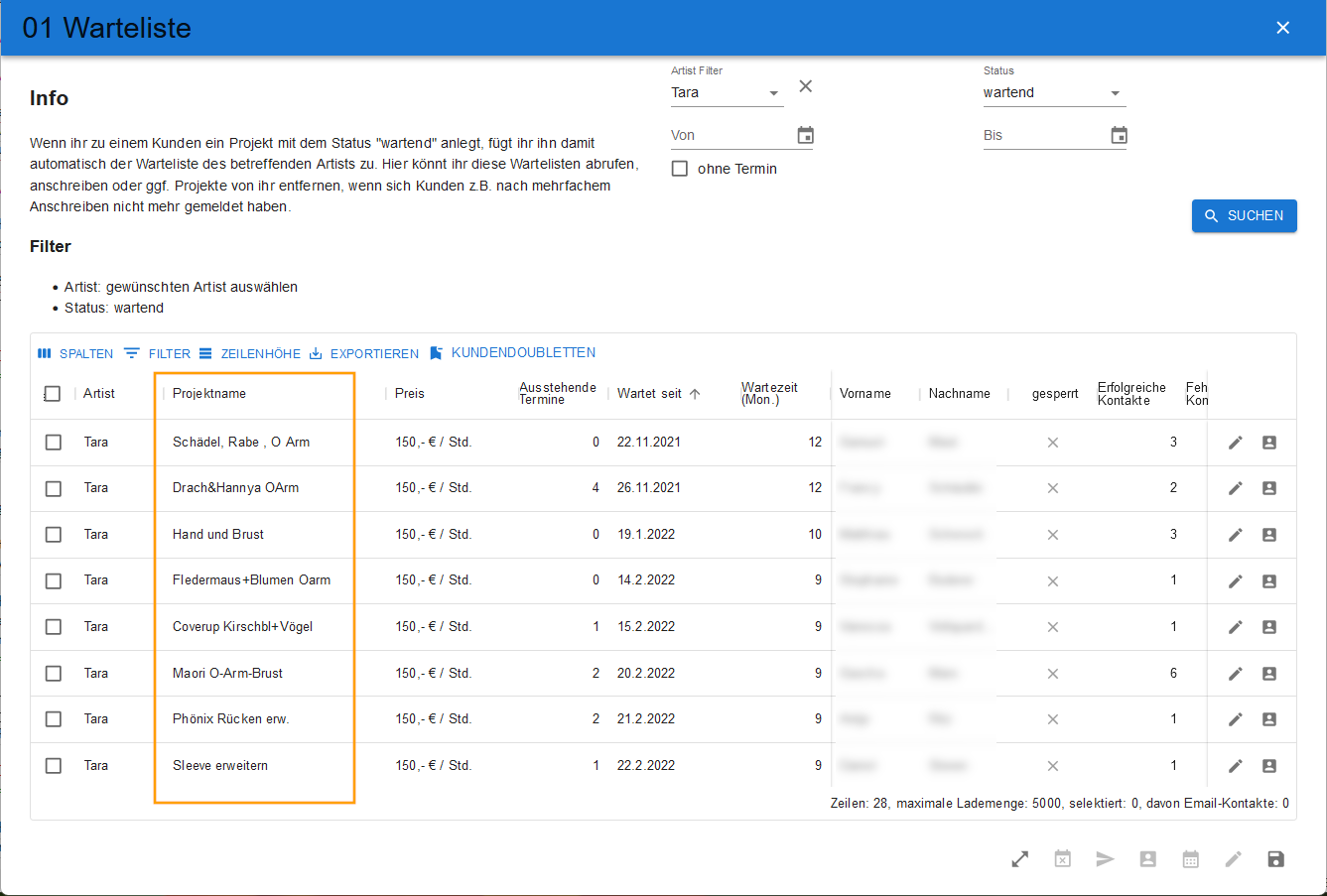Edit the Fledermaus+Blumen Oarm row

(1236, 581)
